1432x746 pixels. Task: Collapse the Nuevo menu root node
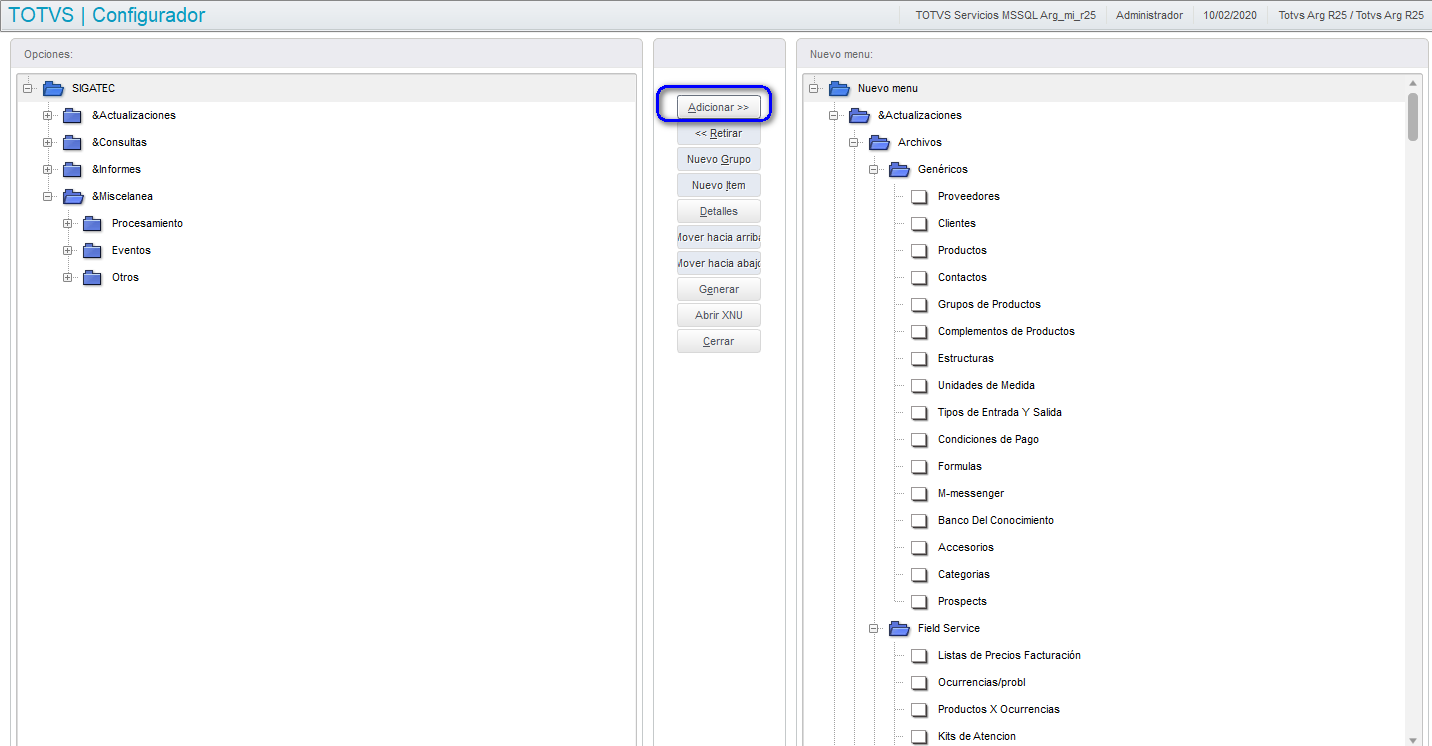(814, 89)
